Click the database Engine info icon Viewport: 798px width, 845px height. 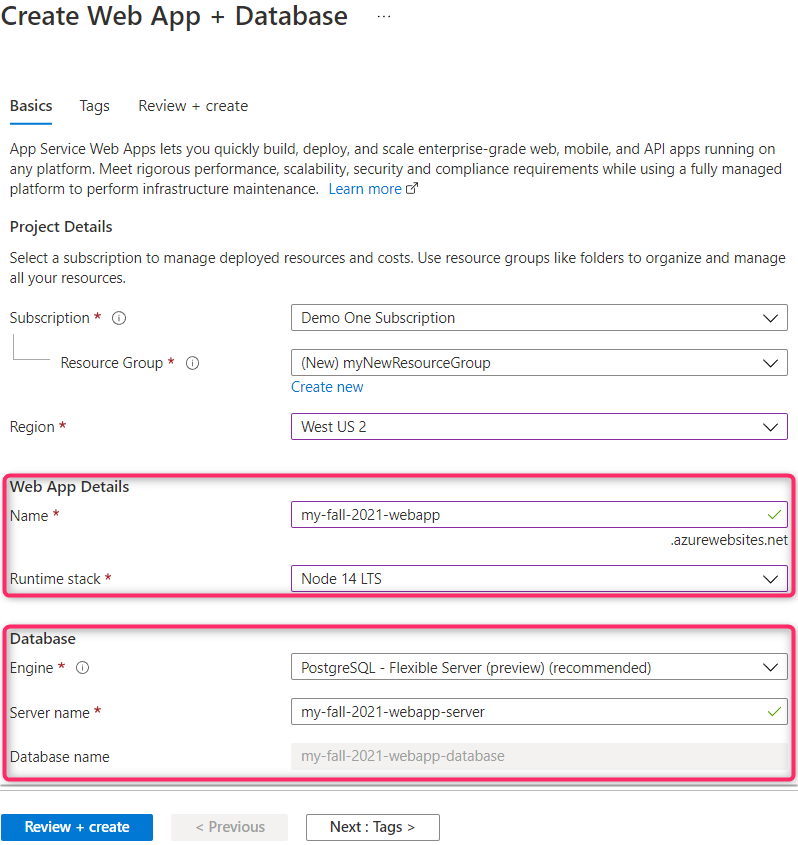click(82, 668)
